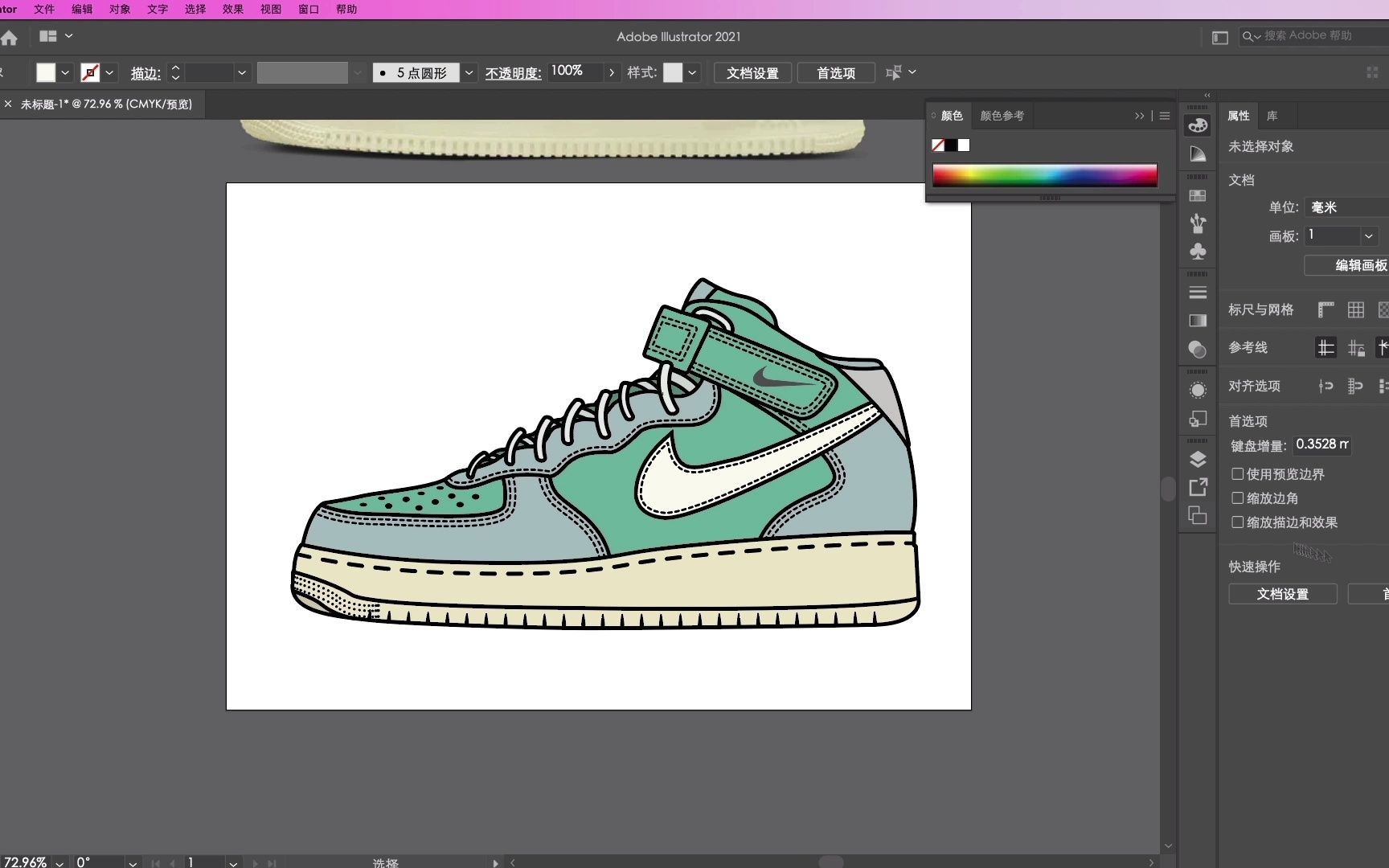Open the 窗口 menu
The height and width of the screenshot is (868, 1389).
coord(309,10)
